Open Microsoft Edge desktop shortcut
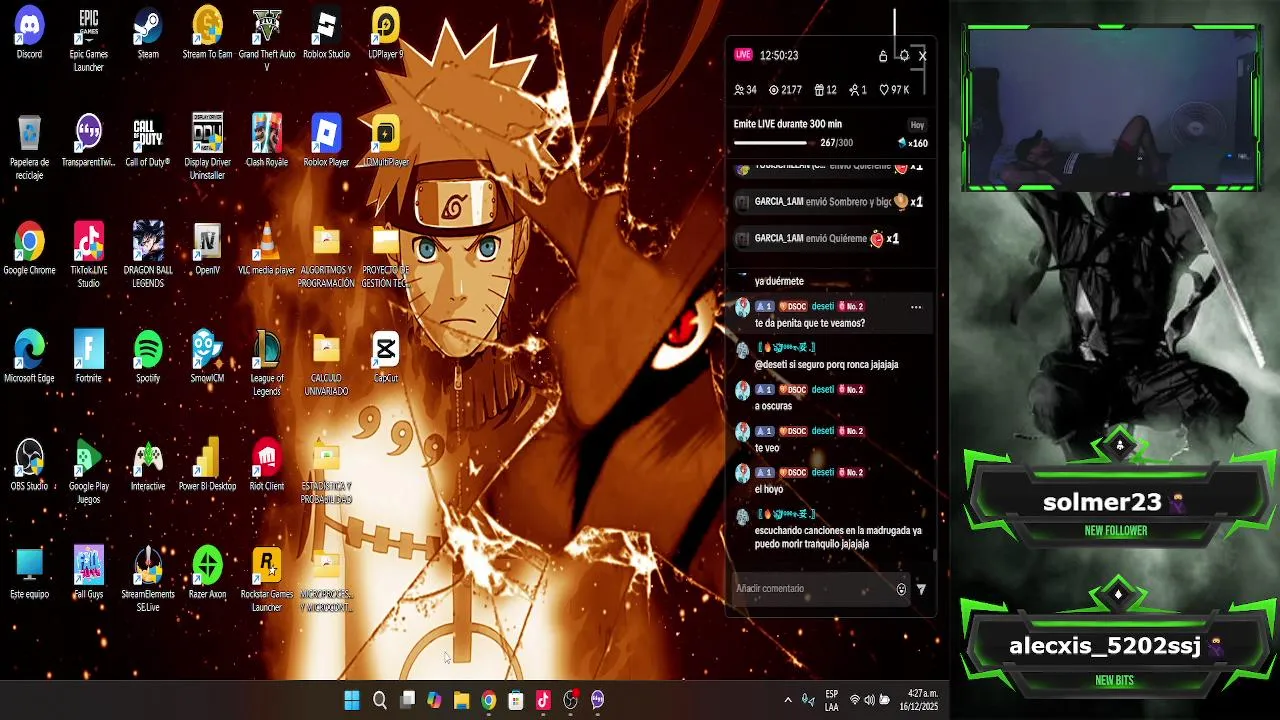The width and height of the screenshot is (1280, 720). (29, 358)
